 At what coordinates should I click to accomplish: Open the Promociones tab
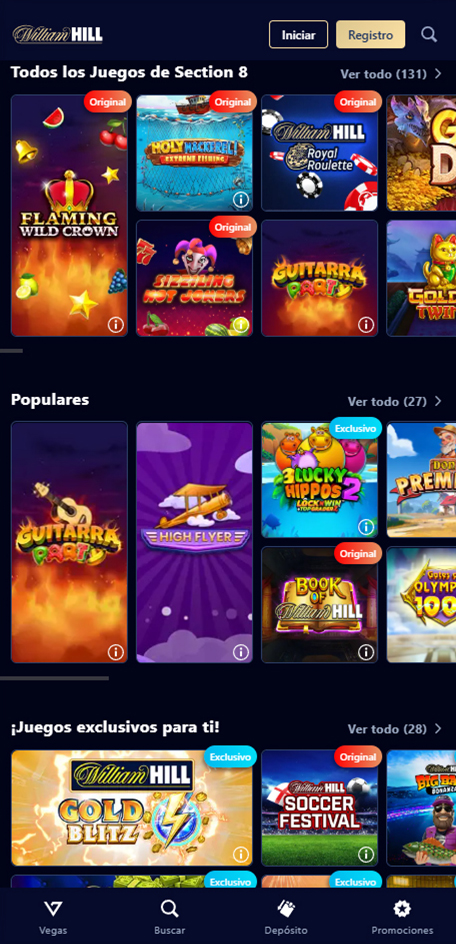(402, 917)
